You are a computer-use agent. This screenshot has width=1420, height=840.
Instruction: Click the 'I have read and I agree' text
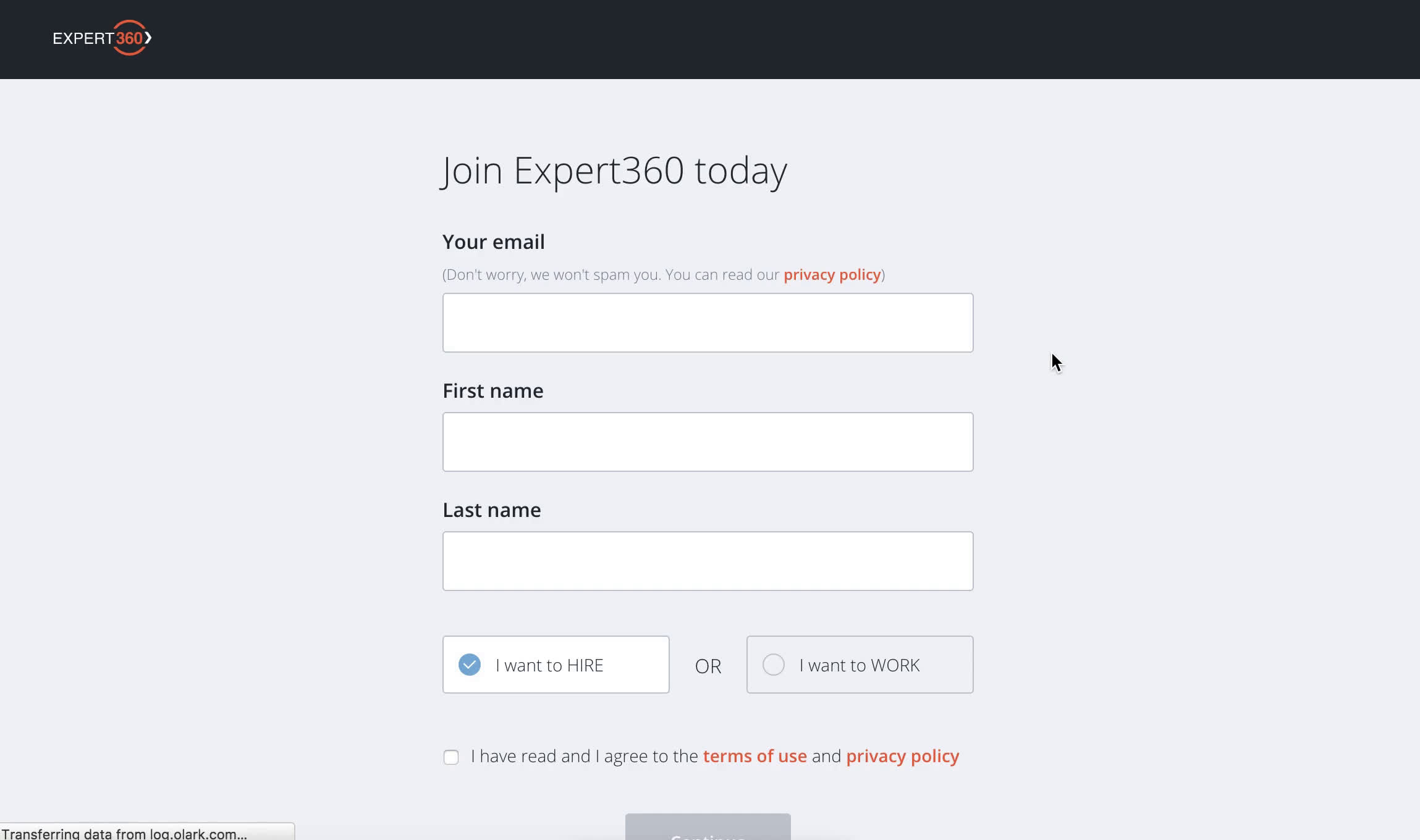tap(584, 757)
